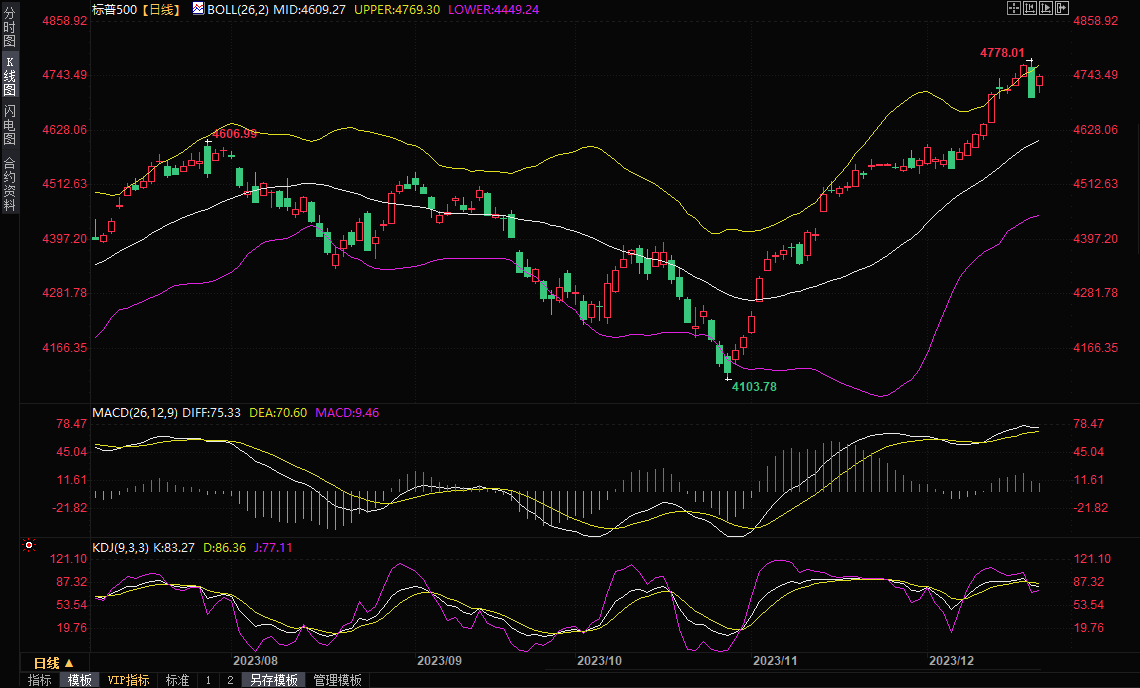The image size is (1140, 688).
Task: Click the crosshair cursor icon at top right
Action: coord(1013,8)
